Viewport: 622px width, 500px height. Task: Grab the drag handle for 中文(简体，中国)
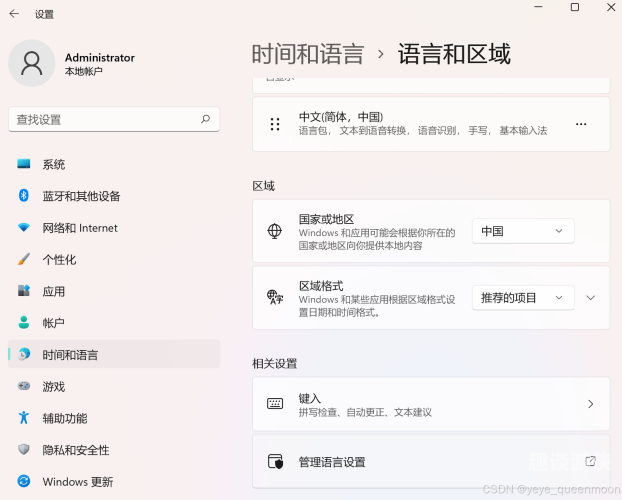[x=275, y=124]
